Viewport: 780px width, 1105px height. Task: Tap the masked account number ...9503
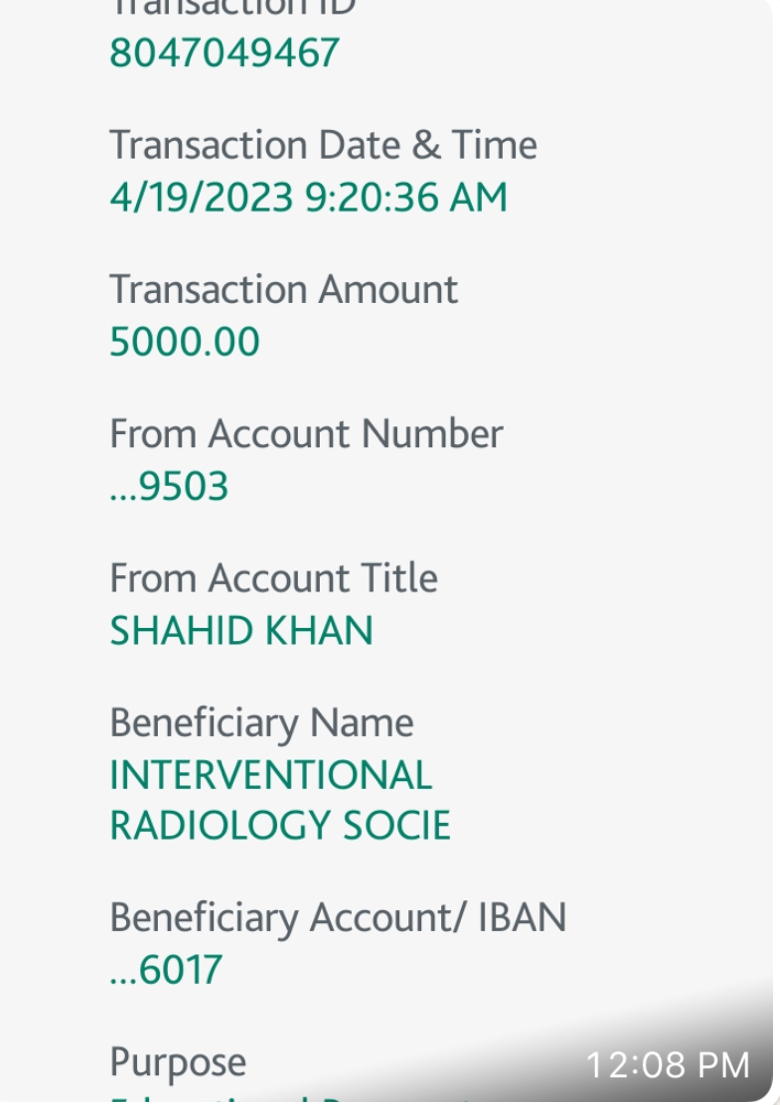[169, 487]
